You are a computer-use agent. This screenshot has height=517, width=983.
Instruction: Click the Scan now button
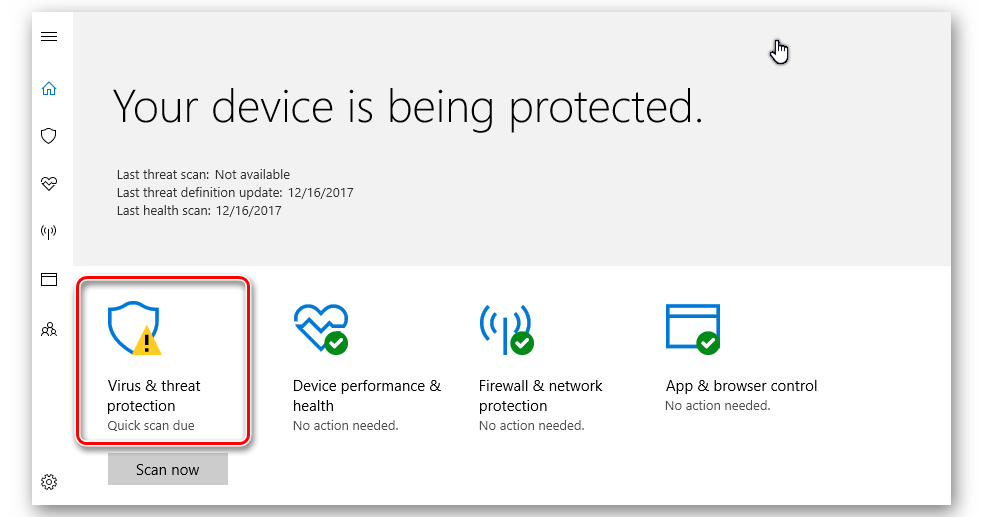(x=167, y=469)
